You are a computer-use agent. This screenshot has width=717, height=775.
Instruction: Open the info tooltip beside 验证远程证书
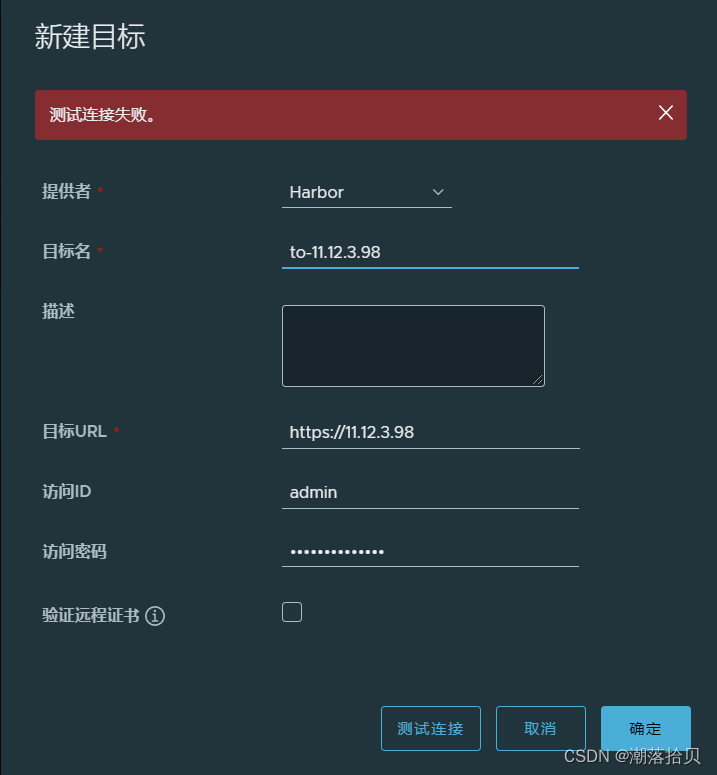(x=155, y=616)
